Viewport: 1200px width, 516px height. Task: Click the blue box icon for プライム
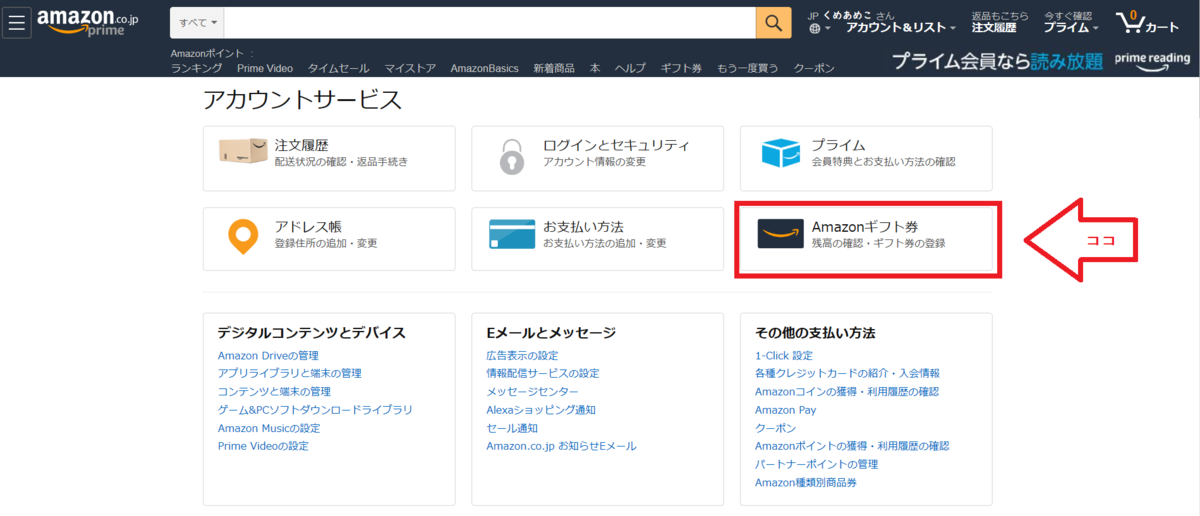(x=781, y=153)
